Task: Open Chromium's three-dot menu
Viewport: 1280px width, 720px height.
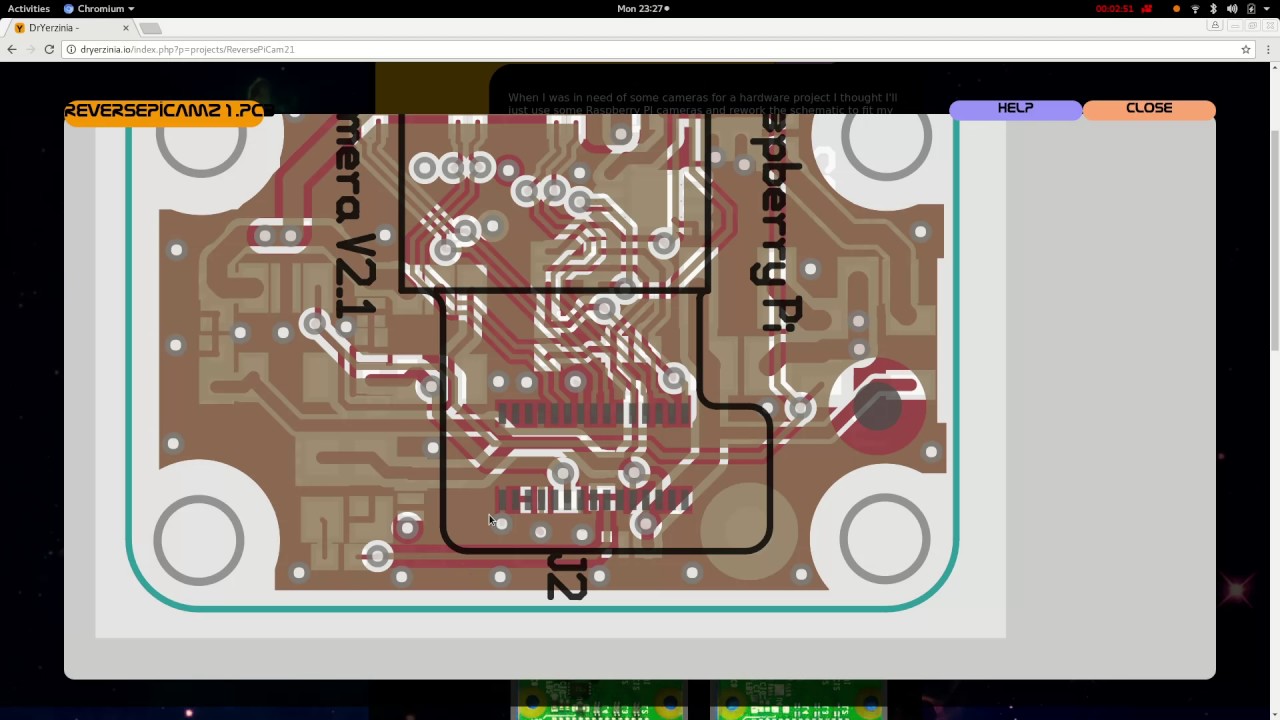Action: 1269,49
